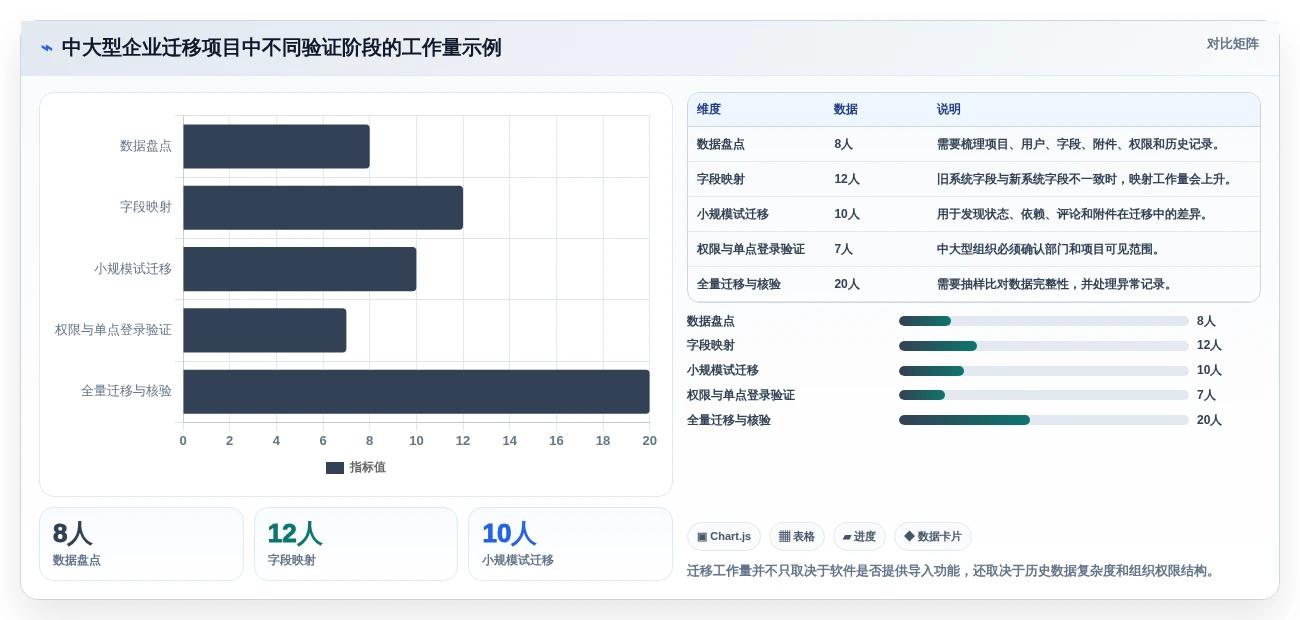Click the 全量迁移与核验 label in the progress list

click(x=729, y=420)
